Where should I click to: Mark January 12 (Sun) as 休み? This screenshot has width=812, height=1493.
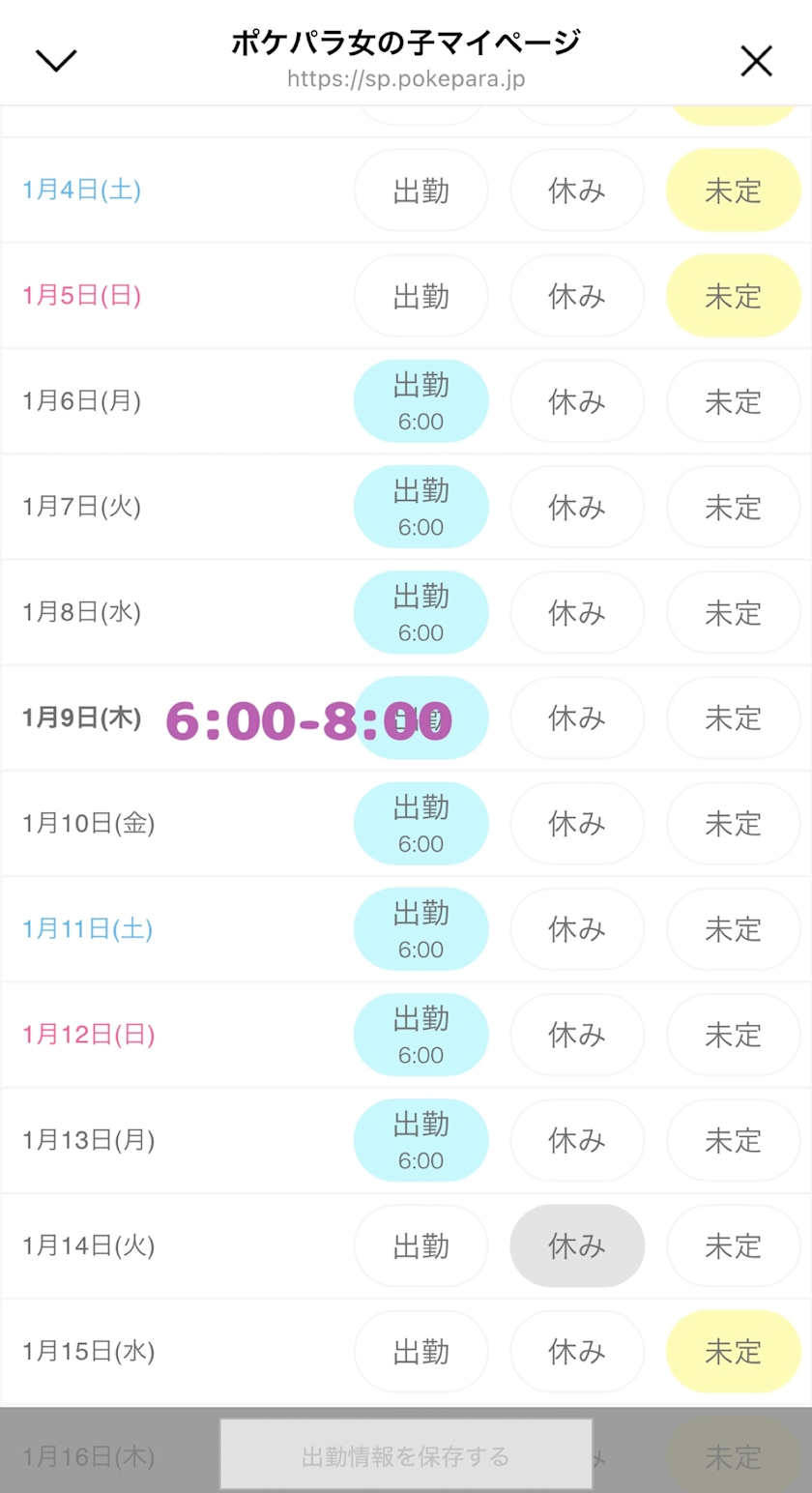pos(577,1035)
